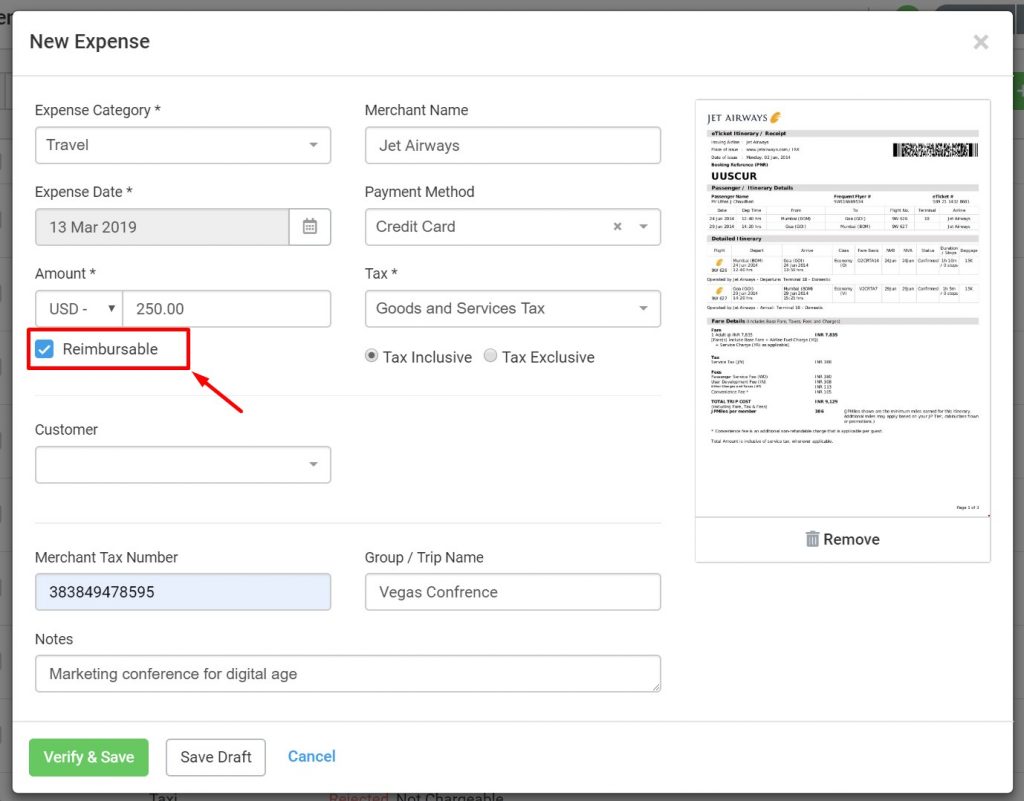Click the Cancel link
Screen dimensions: 1024x801
[311, 757]
